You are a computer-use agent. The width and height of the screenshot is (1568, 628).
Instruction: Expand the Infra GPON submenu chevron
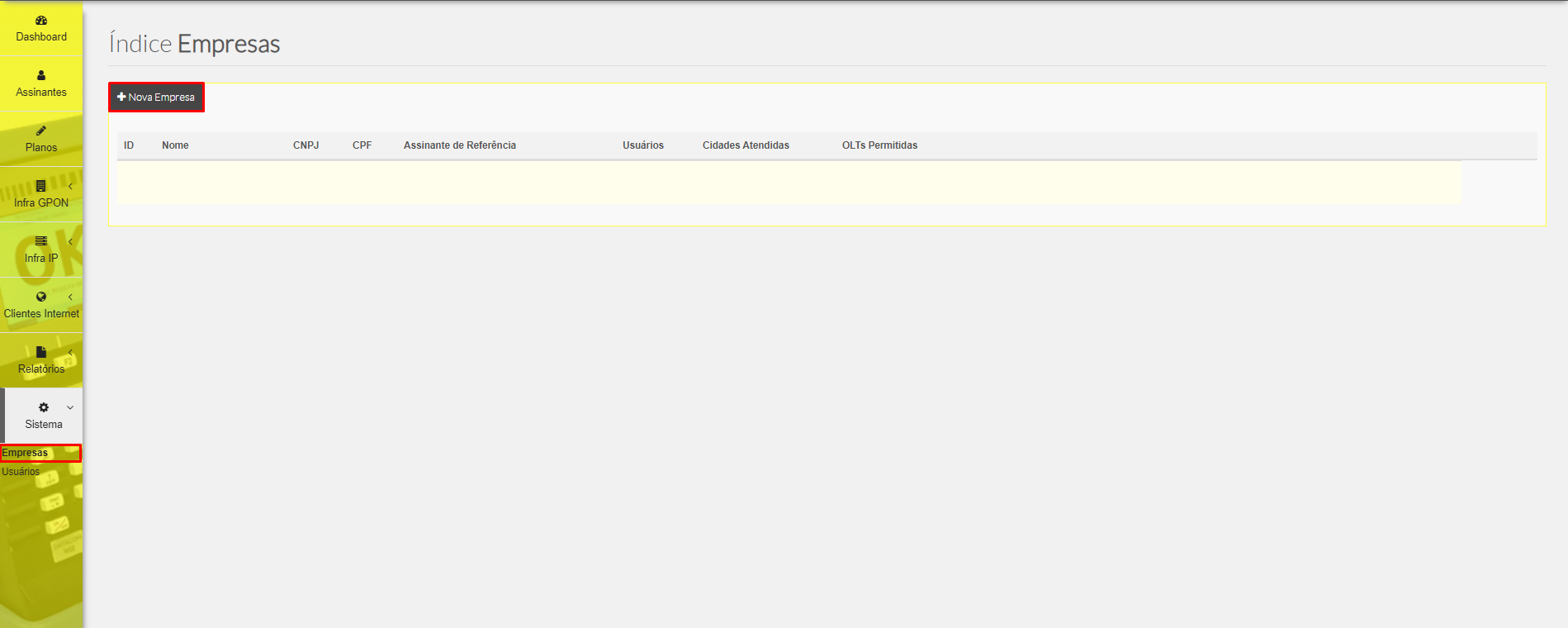(70, 187)
